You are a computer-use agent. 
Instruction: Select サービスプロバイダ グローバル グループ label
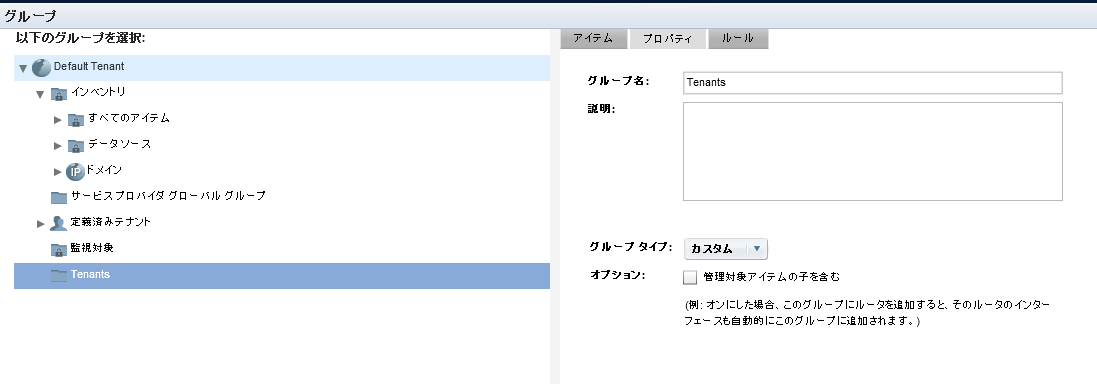point(168,196)
